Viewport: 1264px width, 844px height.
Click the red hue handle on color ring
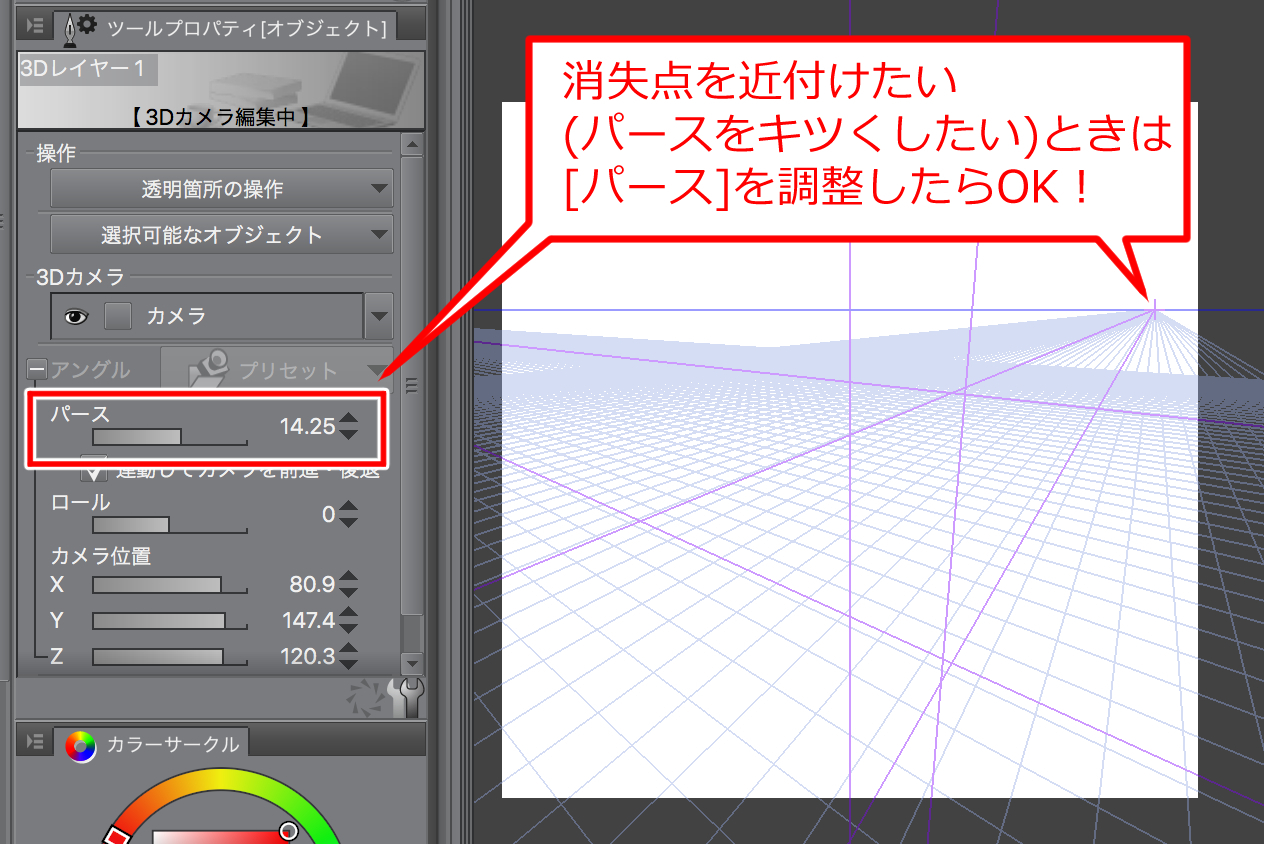pos(116,835)
